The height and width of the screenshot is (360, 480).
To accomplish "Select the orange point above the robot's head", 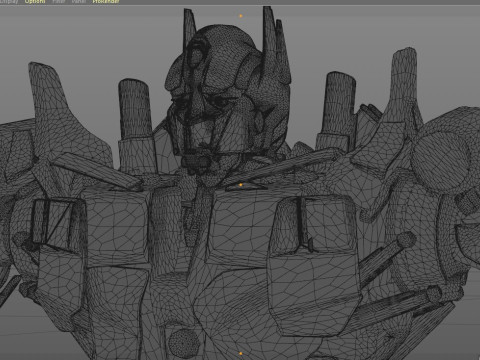I will (241, 16).
